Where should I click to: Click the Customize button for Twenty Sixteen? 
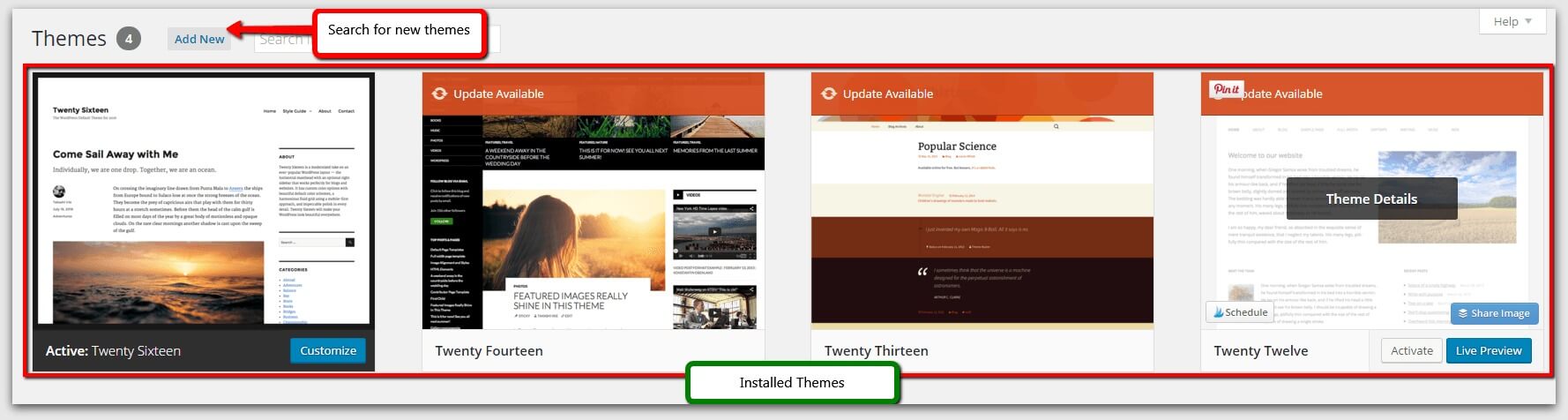327,350
